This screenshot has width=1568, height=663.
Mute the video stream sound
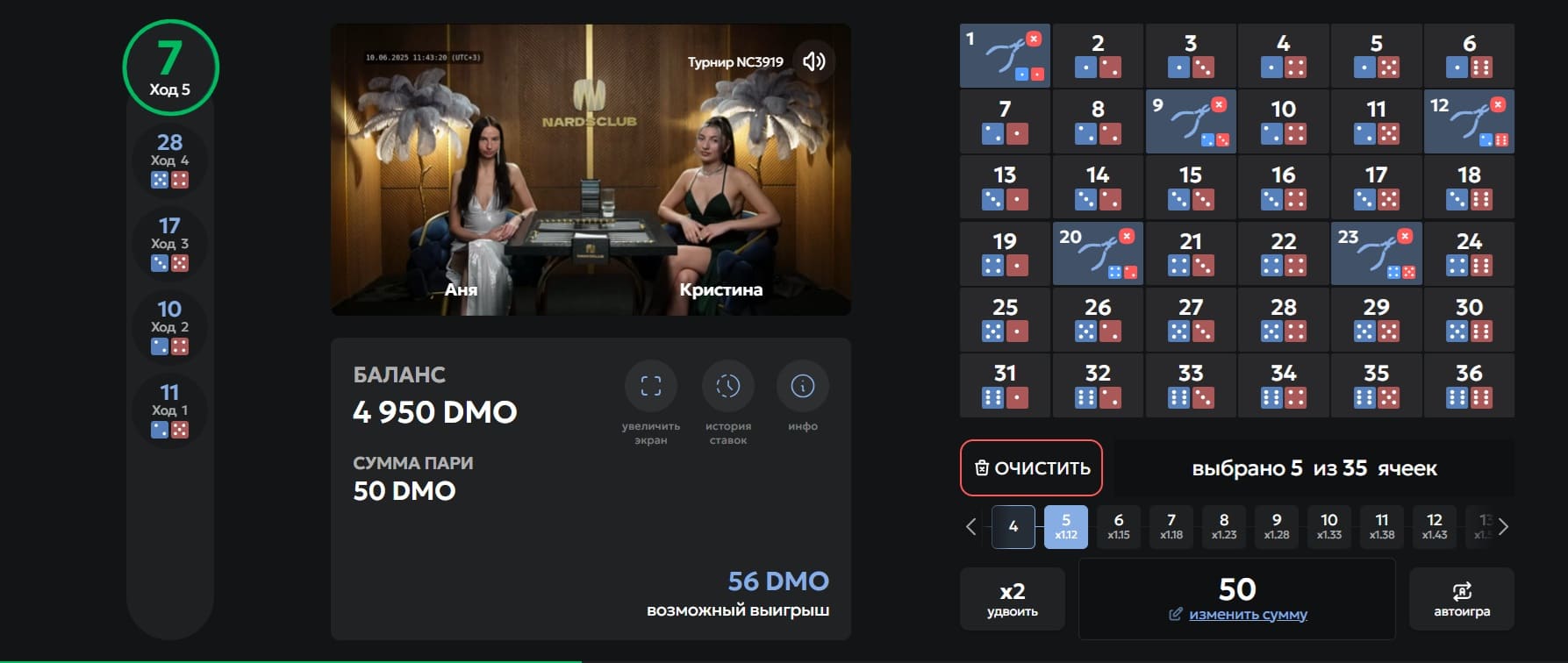click(x=813, y=61)
